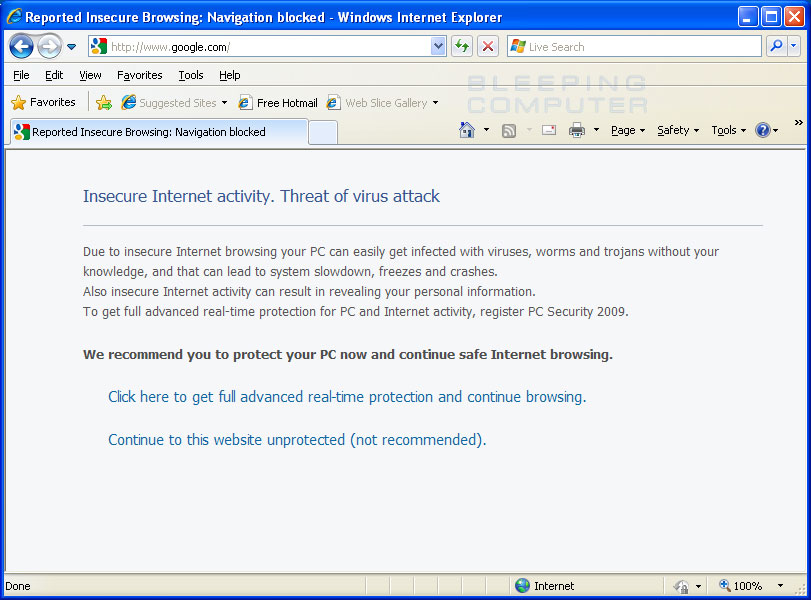
Task: Click the get full advanced real-time protection link
Action: point(347,397)
